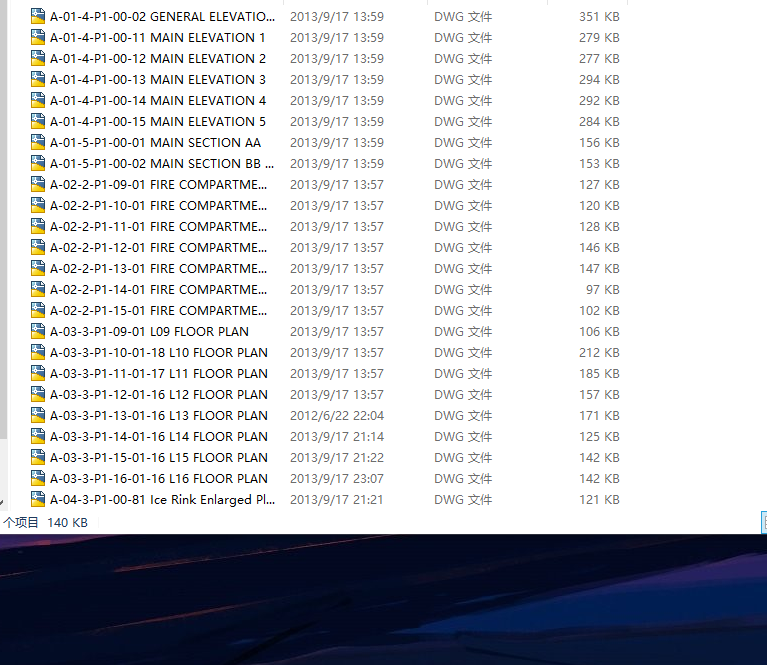Click DWG icon beside MAIN ELEVATION 2
Image resolution: width=767 pixels, height=665 pixels.
[38, 58]
